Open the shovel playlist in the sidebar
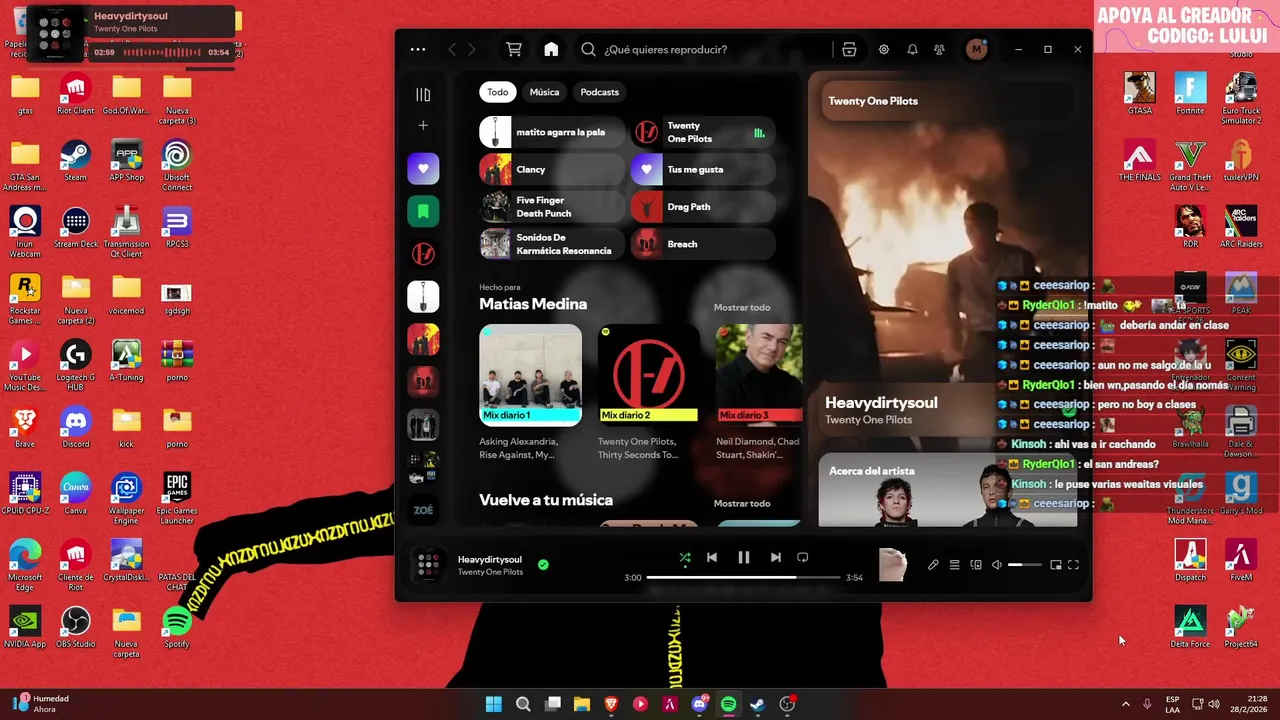Image resolution: width=1280 pixels, height=720 pixels. pyautogui.click(x=423, y=297)
